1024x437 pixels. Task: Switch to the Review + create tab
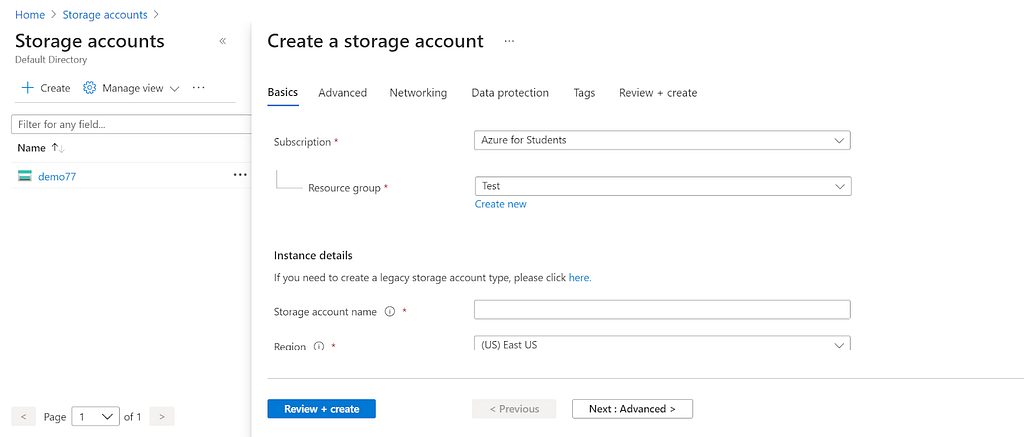[658, 93]
